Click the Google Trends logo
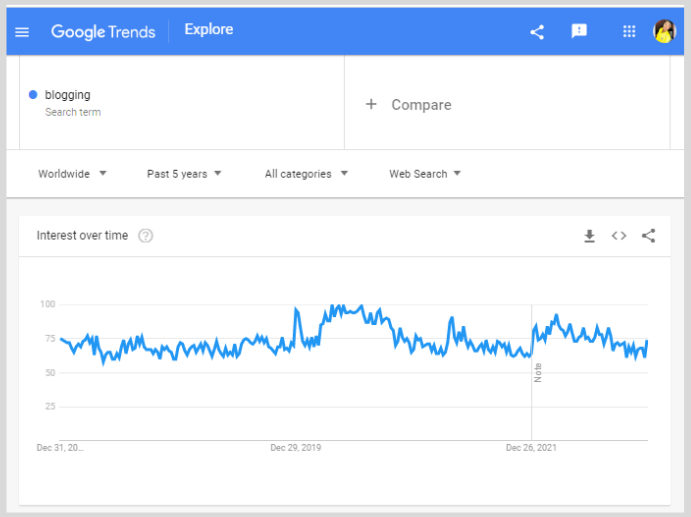691x517 pixels. 103,32
